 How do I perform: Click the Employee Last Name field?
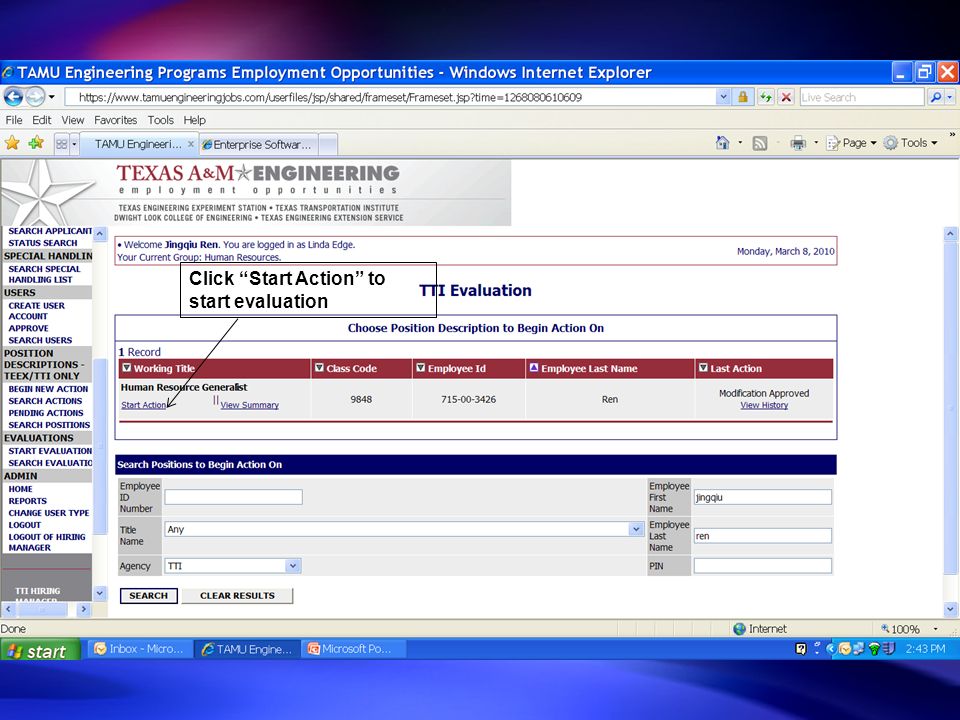coord(763,536)
